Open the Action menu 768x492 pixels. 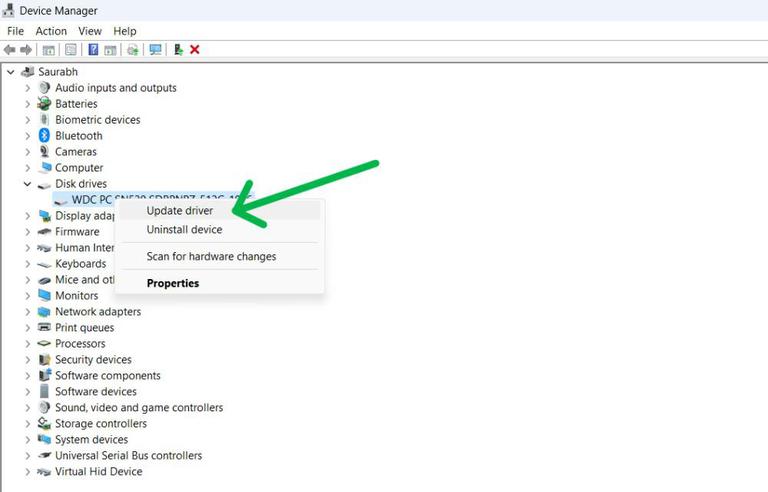coord(51,31)
